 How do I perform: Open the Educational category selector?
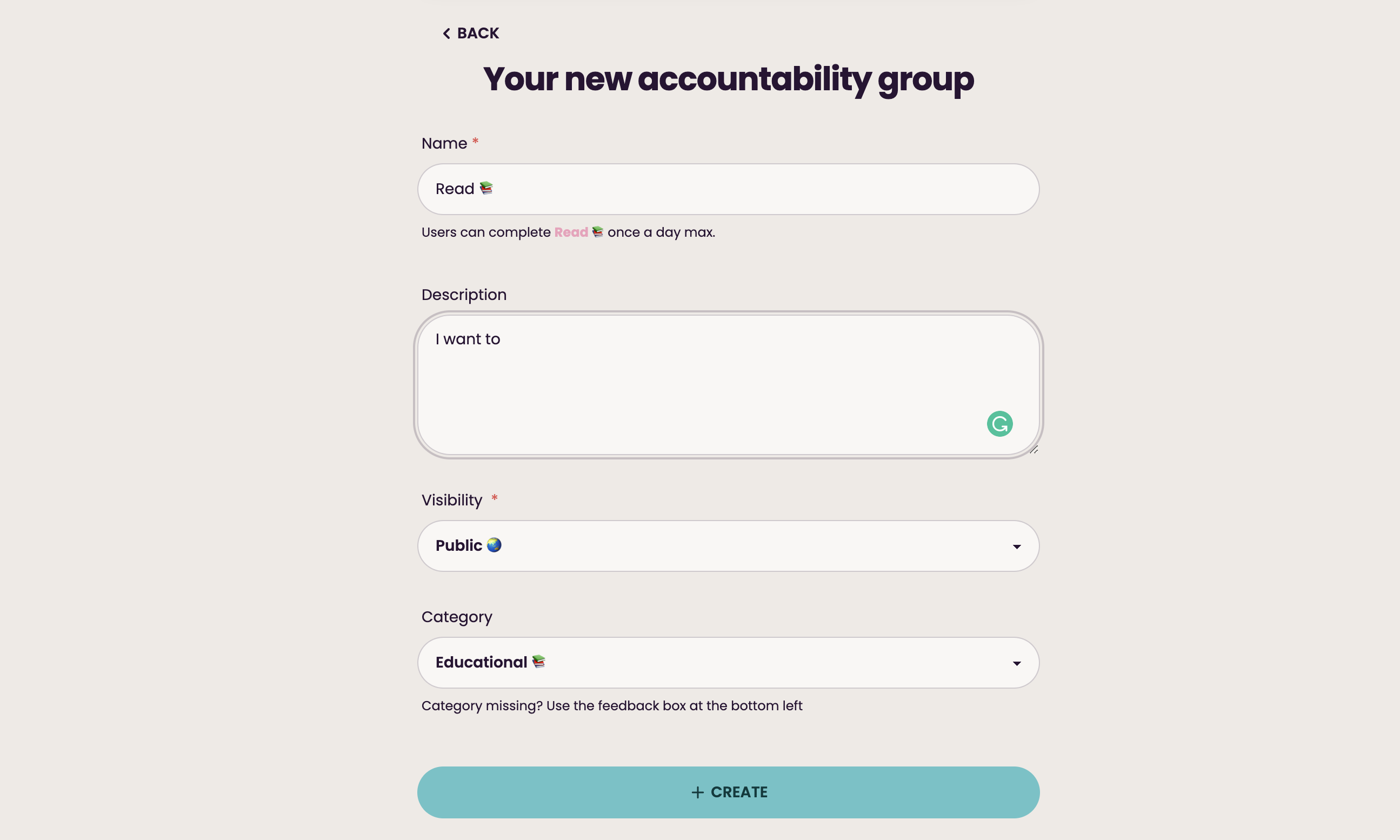(x=728, y=662)
